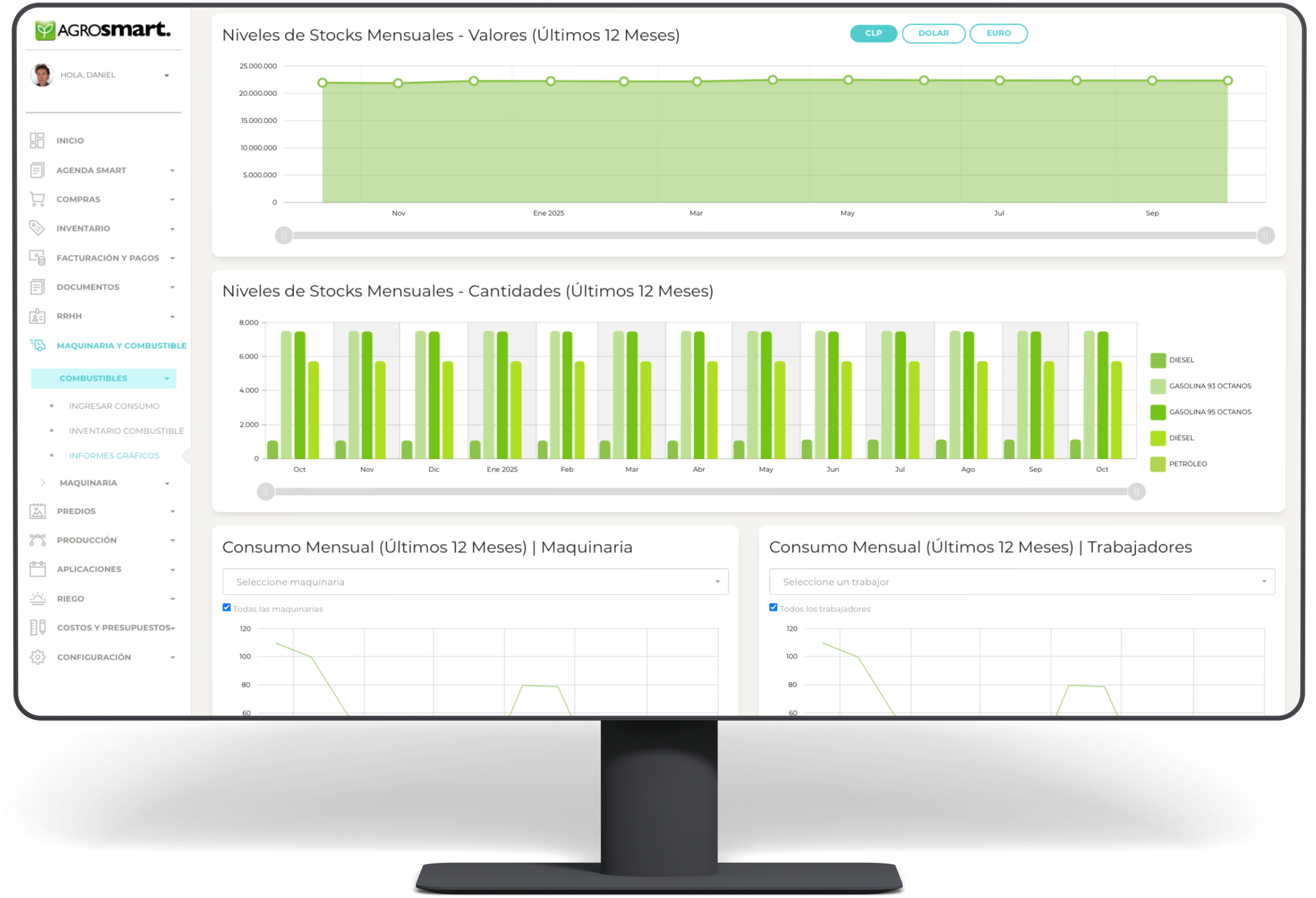Go to Inventario Combustible menu item

(126, 431)
